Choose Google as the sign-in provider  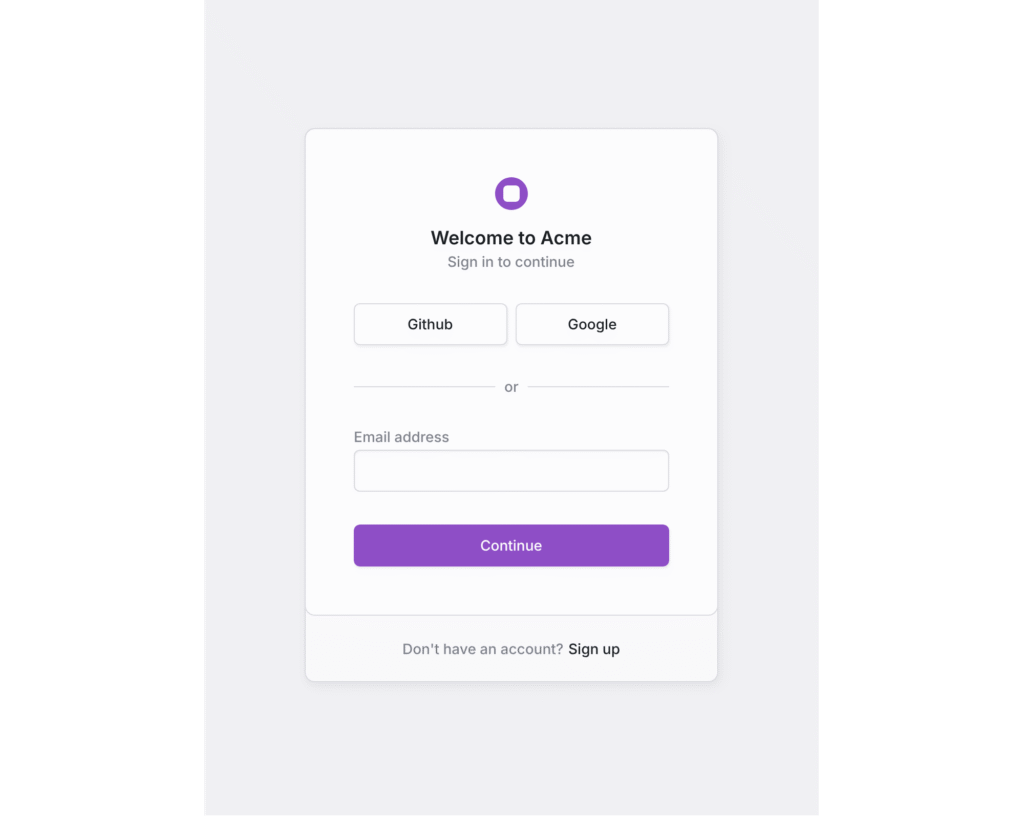tap(592, 325)
